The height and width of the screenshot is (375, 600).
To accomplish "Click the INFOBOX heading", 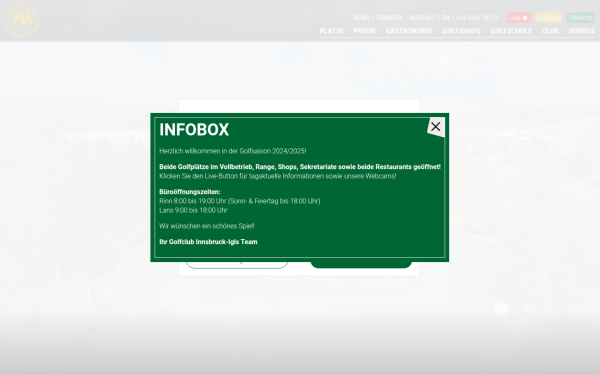I will click(194, 130).
